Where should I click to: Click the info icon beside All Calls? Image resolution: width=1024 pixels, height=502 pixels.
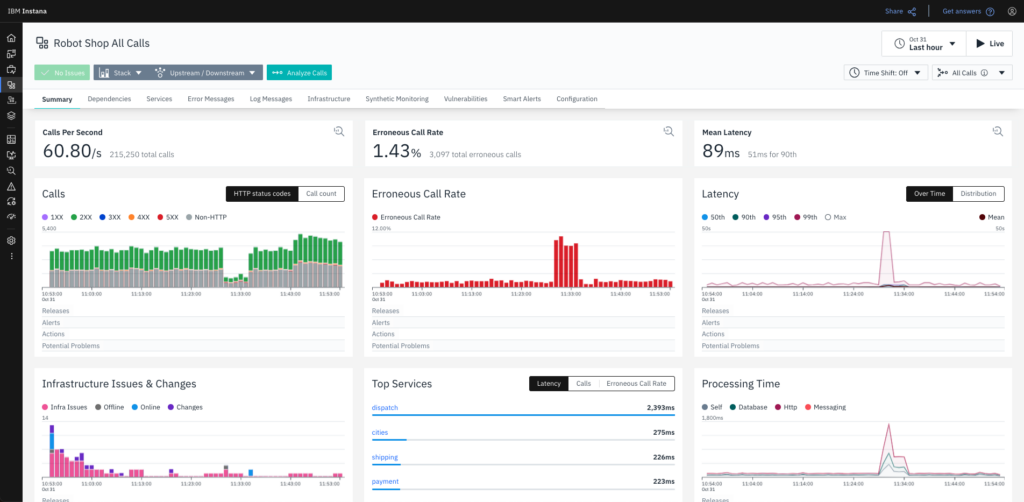point(984,73)
